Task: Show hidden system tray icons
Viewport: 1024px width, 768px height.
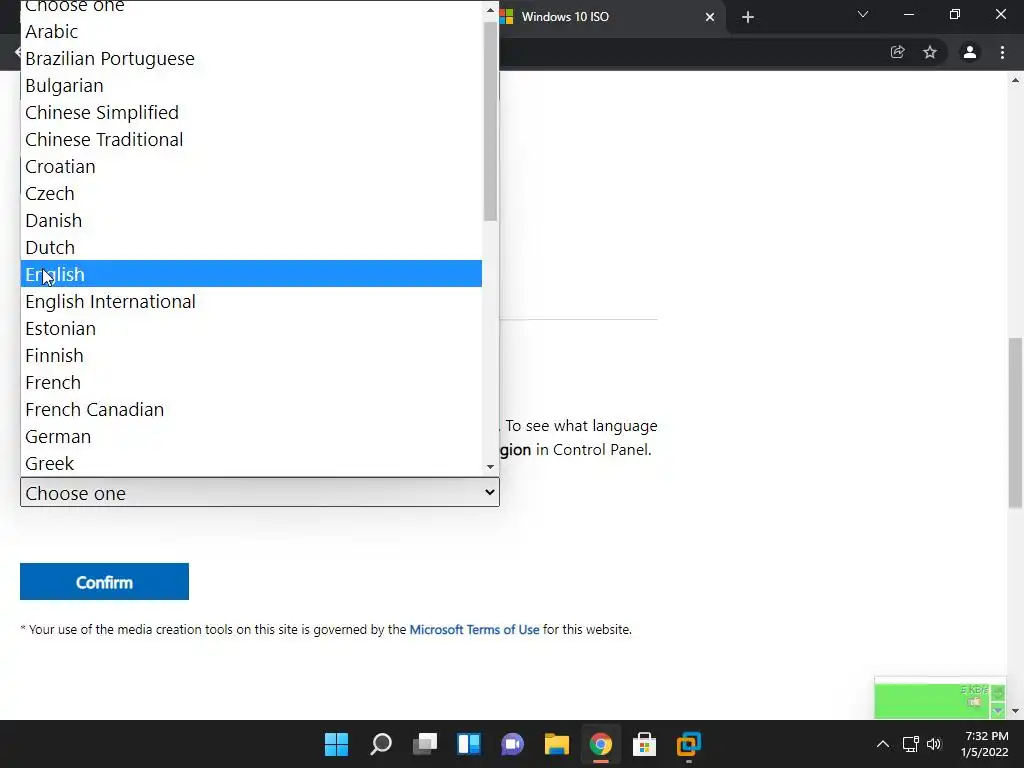Action: pyautogui.click(x=882, y=744)
